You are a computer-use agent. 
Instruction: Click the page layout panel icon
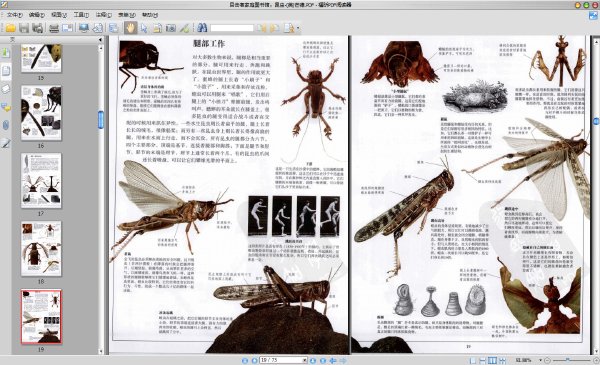(x=114, y=28)
